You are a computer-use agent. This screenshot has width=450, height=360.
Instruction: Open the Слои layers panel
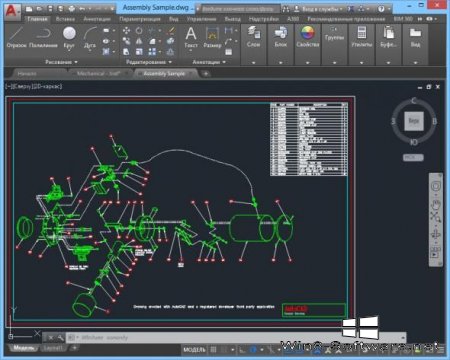coord(254,37)
